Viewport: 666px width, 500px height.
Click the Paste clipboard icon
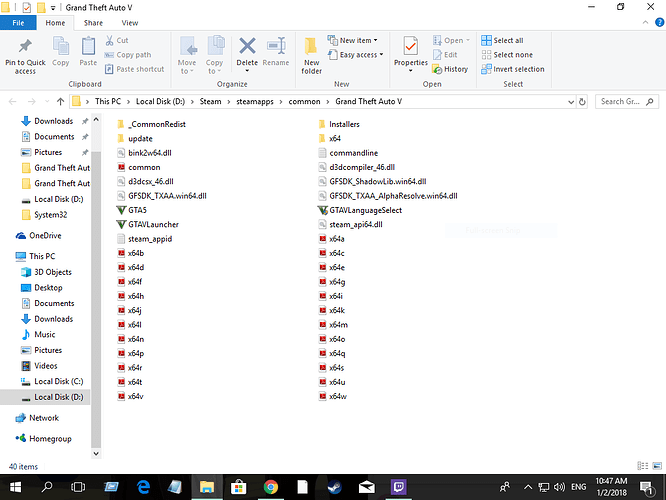88,46
